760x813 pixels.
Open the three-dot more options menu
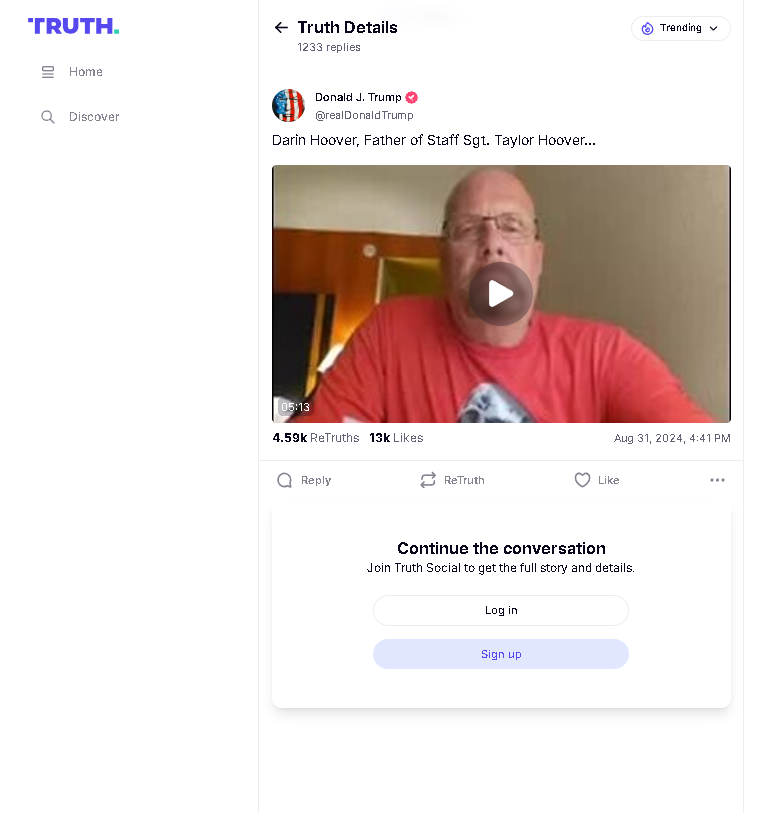717,480
